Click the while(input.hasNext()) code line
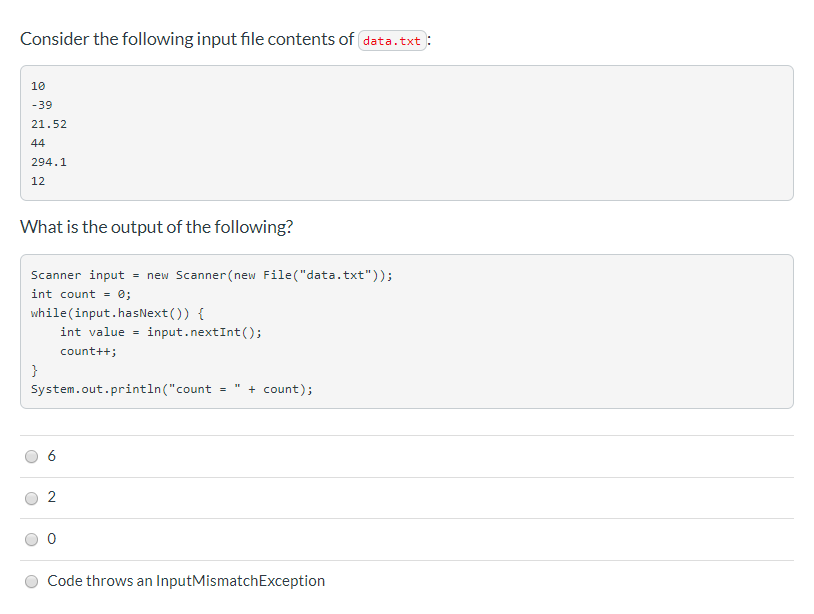 tap(118, 313)
